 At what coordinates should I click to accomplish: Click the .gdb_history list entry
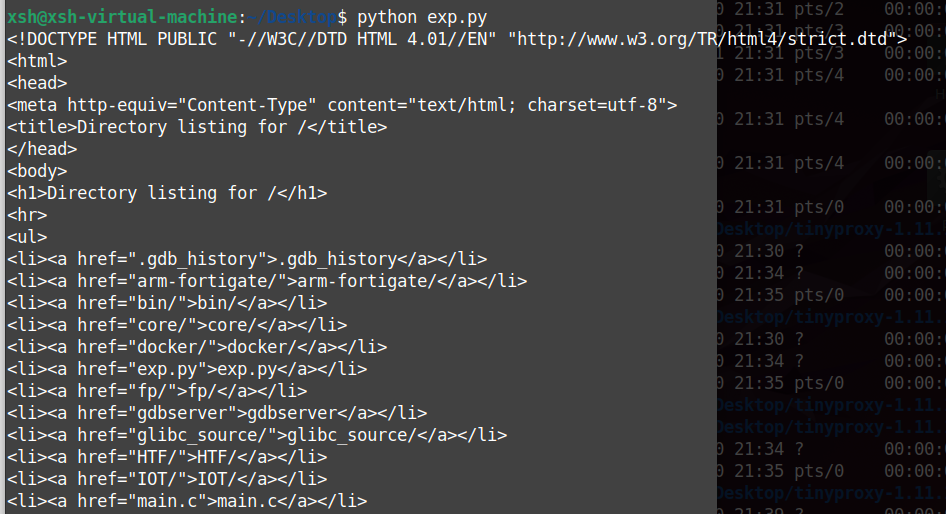[x=247, y=259]
